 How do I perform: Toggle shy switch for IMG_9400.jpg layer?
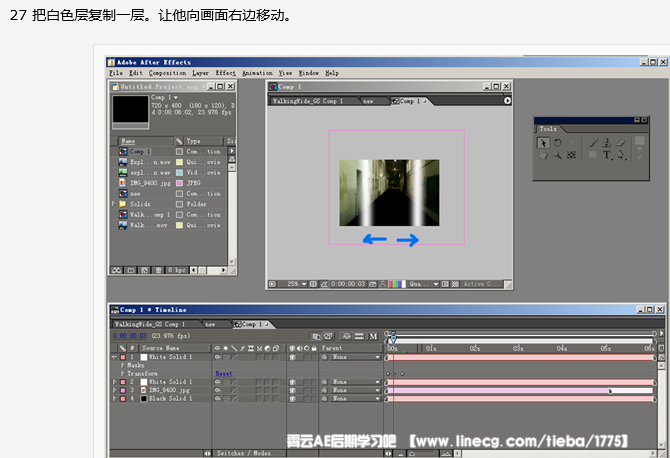tap(217, 390)
